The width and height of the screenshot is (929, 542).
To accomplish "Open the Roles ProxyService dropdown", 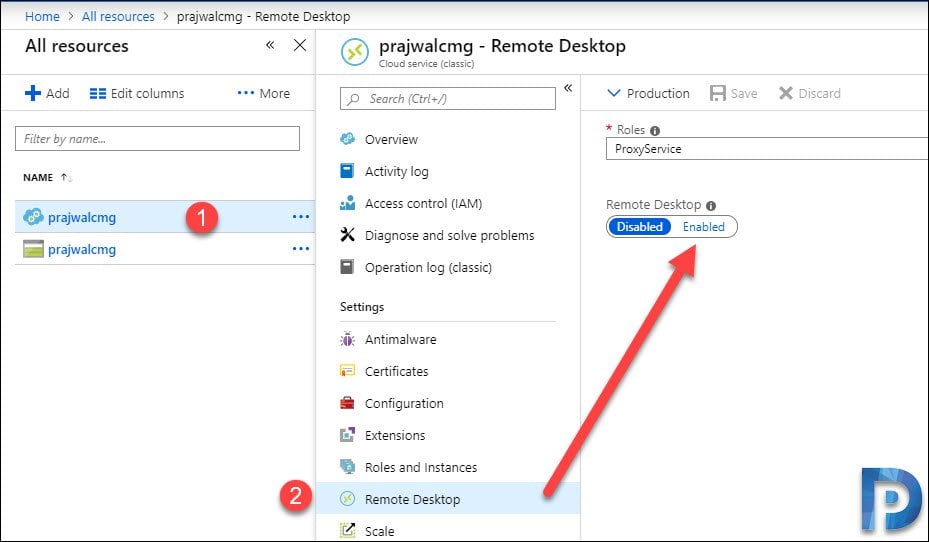I will click(x=767, y=149).
